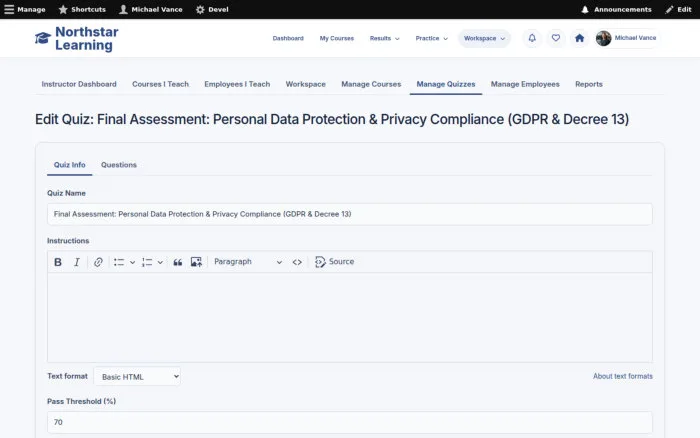
Task: Insert a code element
Action: pos(297,262)
